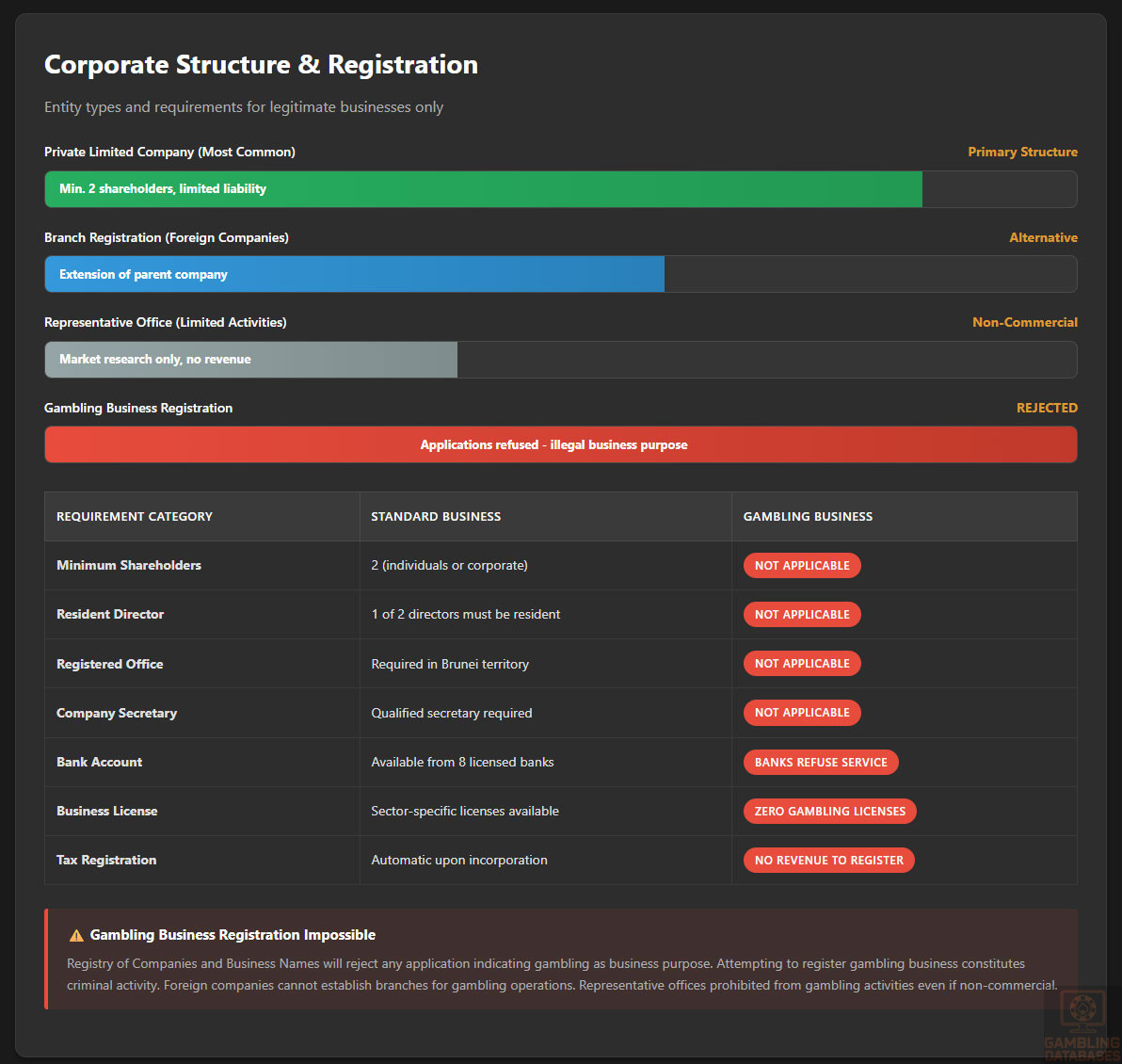Click the Corporate Structure & Registration heading
This screenshot has height=1064, width=1122.
261,64
